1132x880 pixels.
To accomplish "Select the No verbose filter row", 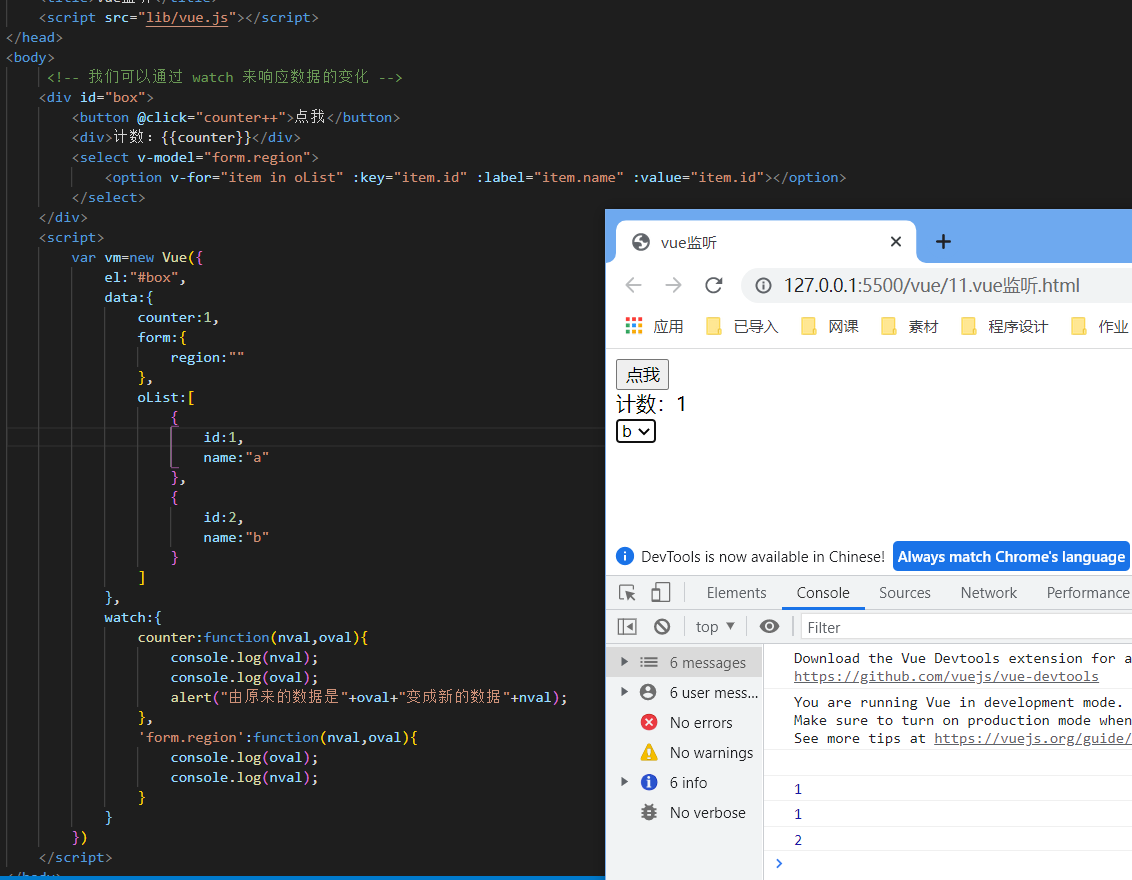I will tap(684, 813).
